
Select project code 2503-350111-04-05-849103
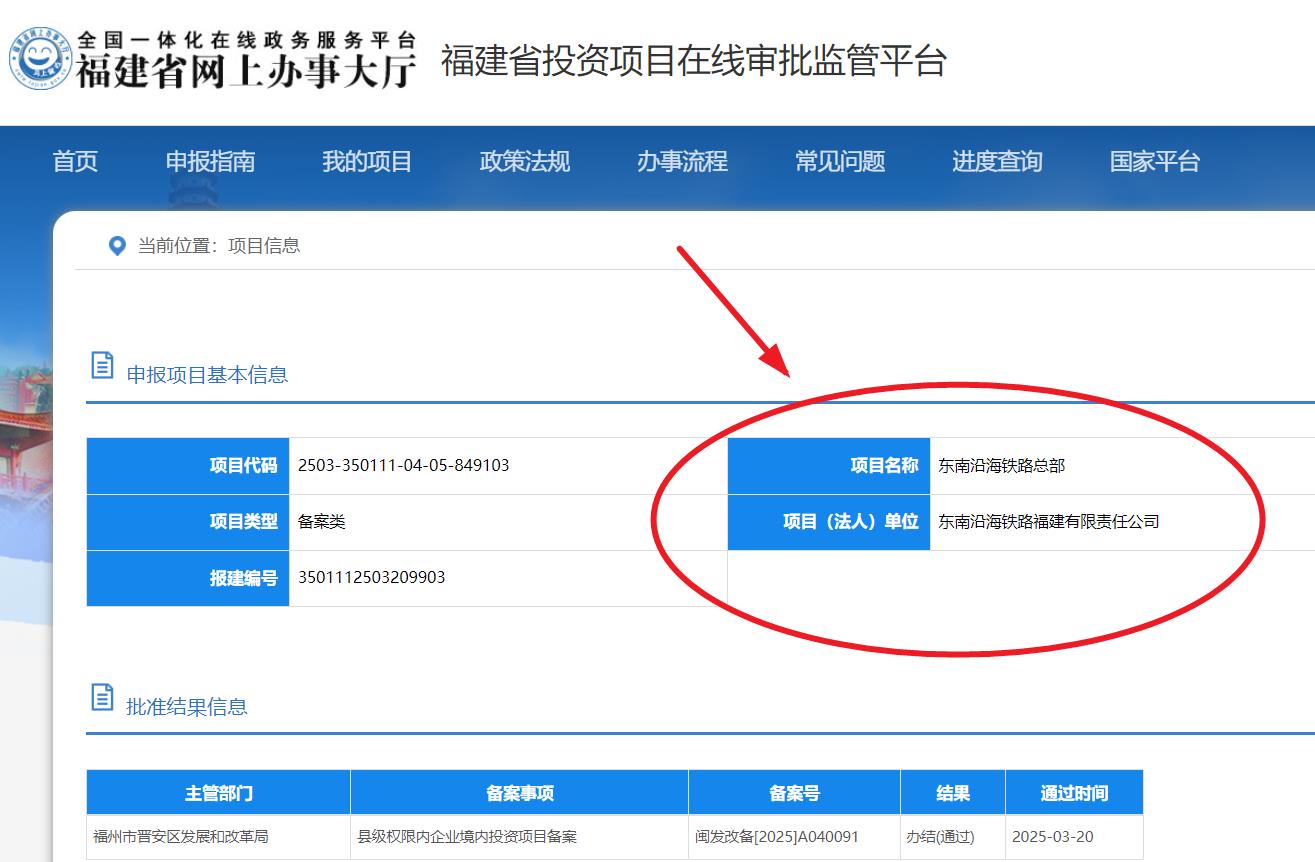point(404,465)
